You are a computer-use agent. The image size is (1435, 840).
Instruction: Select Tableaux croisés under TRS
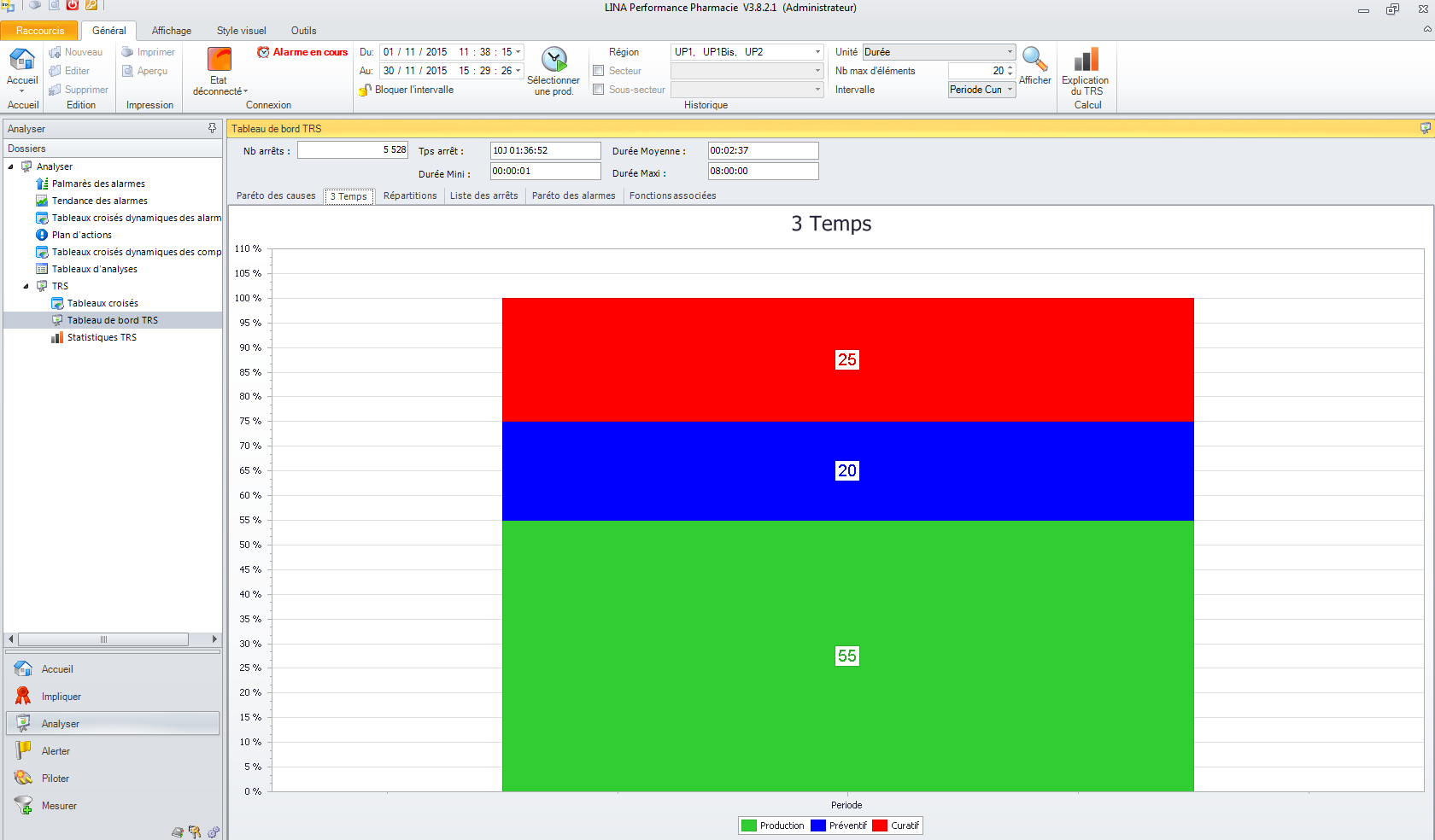(x=102, y=303)
